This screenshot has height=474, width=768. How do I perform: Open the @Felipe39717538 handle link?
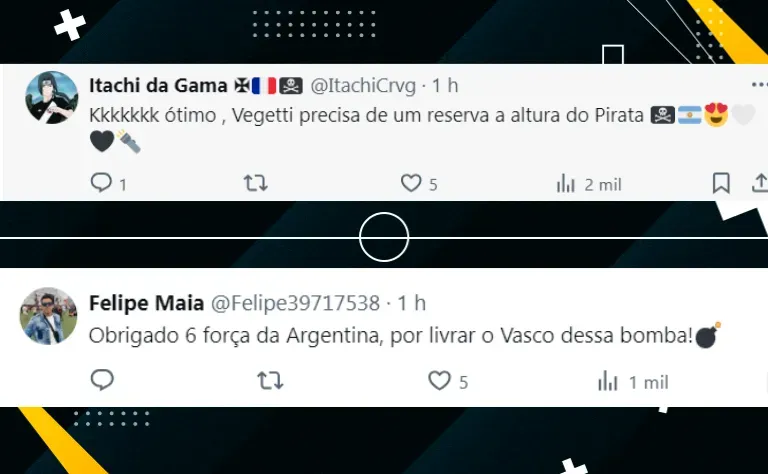pyautogui.click(x=295, y=303)
